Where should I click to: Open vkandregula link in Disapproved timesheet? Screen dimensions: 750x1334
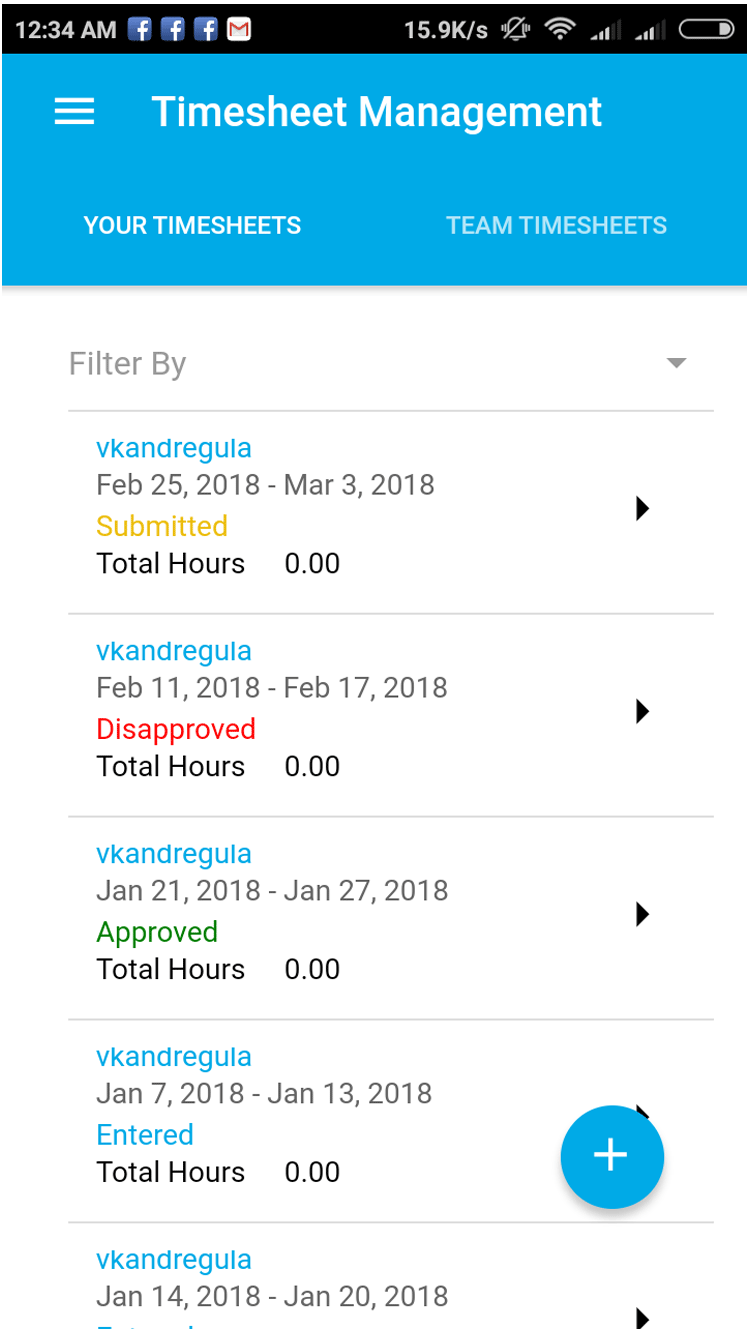173,651
